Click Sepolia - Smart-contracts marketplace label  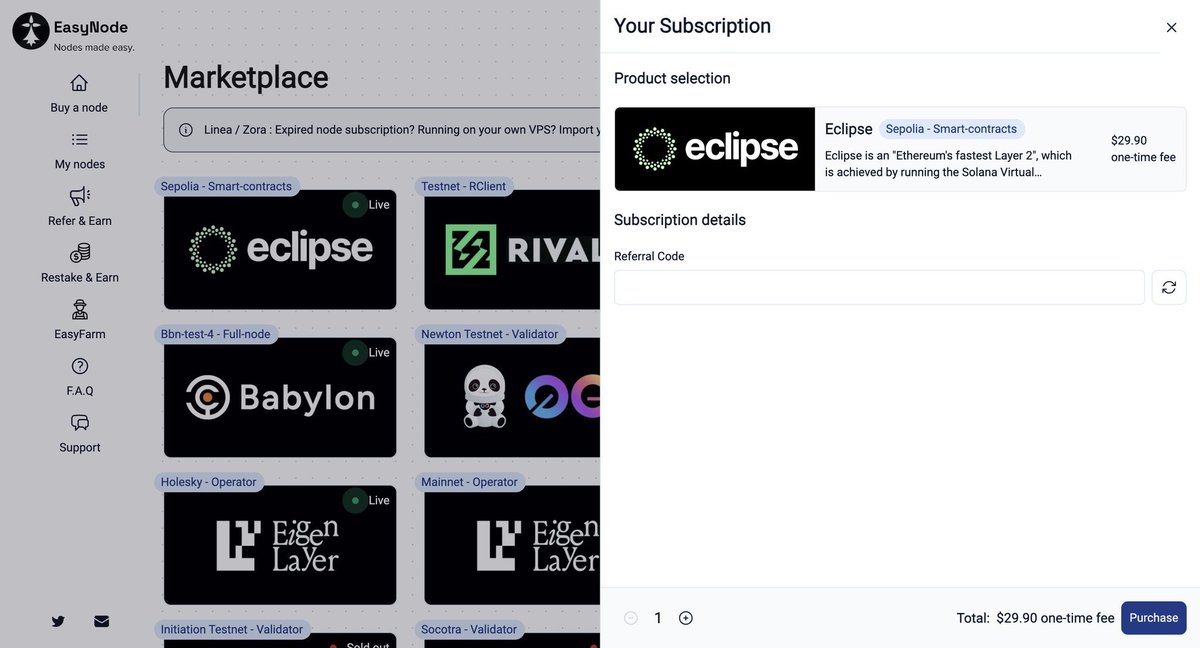pos(226,186)
